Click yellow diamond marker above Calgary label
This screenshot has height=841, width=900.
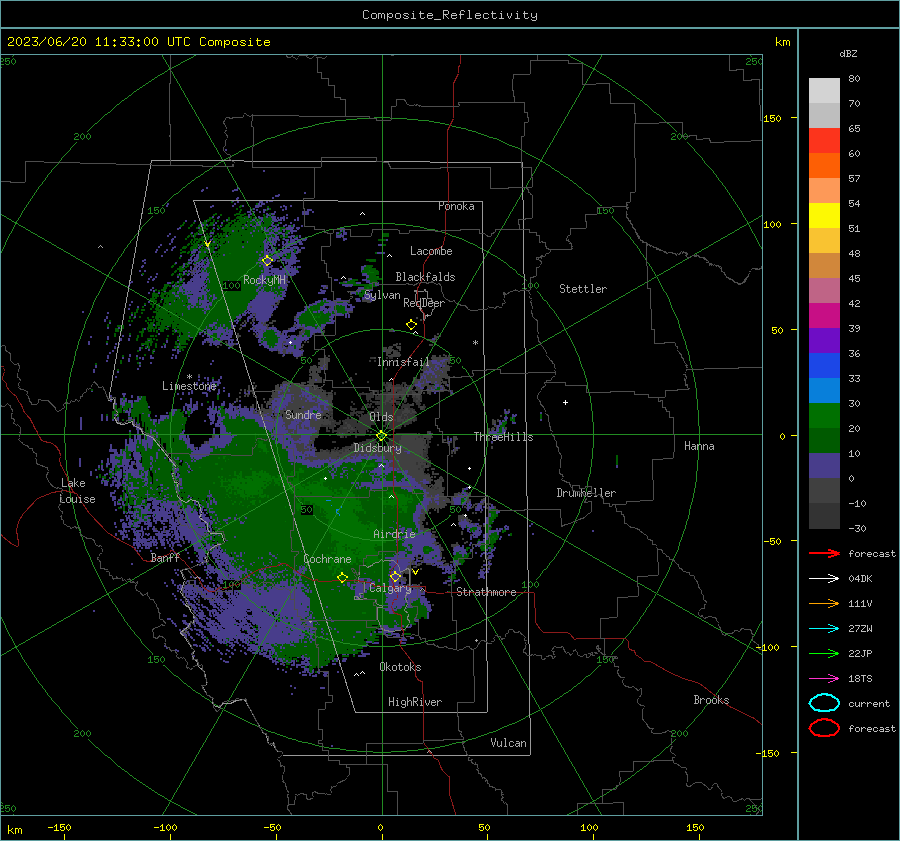395,576
